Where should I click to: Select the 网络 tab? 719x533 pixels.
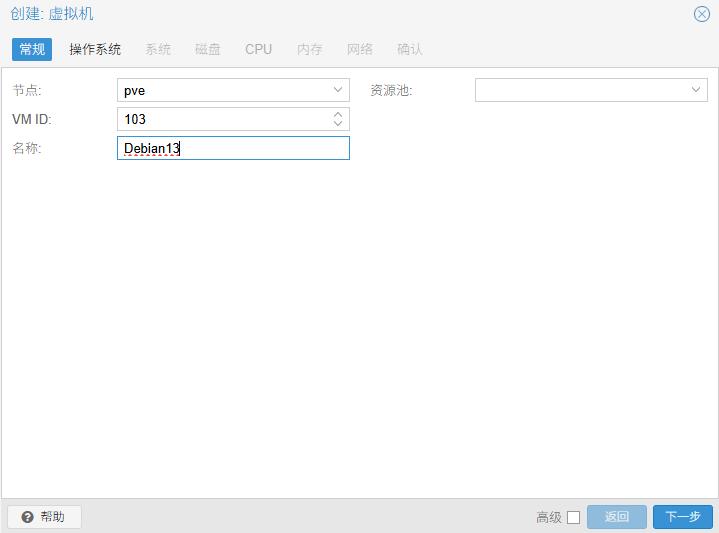(360, 49)
